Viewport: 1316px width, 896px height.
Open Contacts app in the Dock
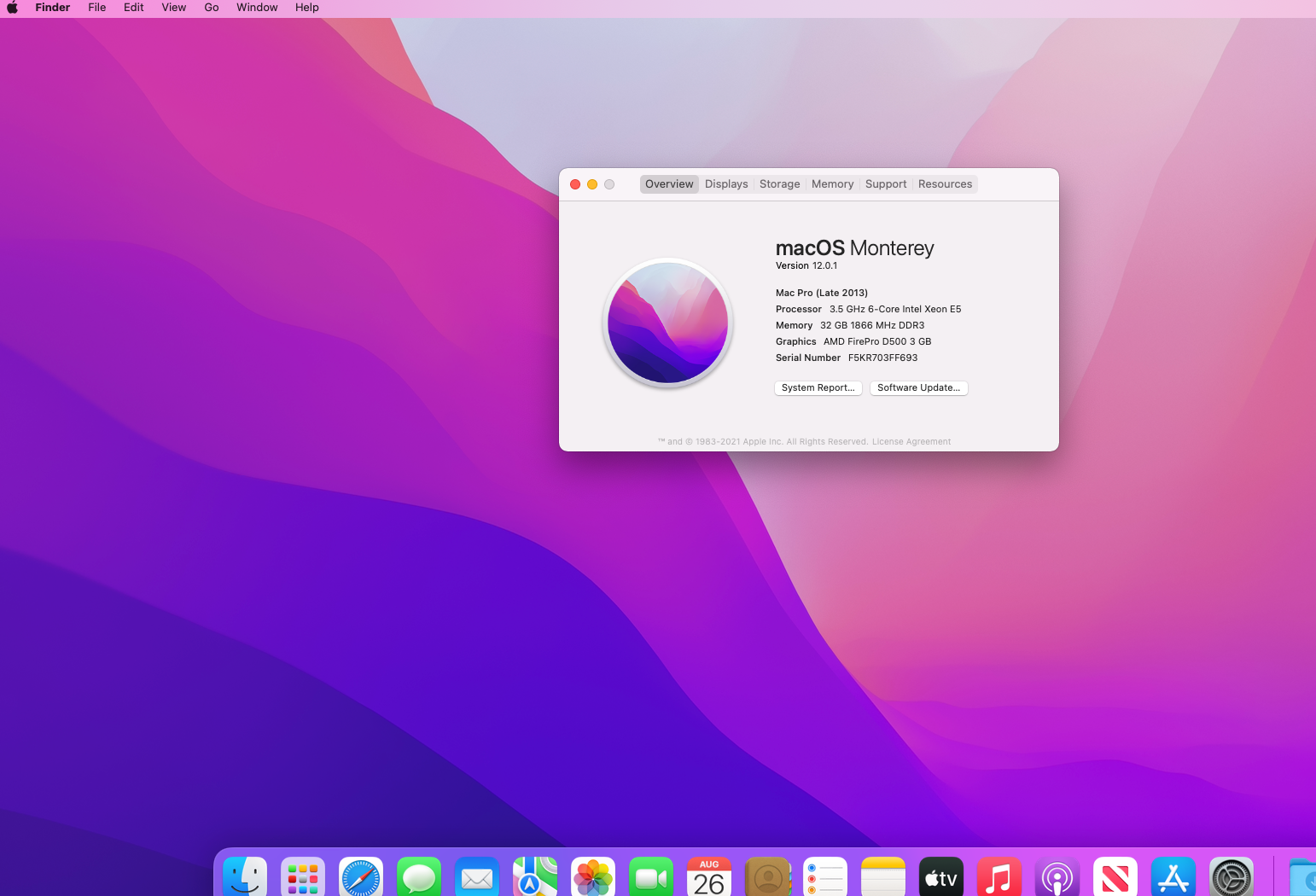click(767, 877)
